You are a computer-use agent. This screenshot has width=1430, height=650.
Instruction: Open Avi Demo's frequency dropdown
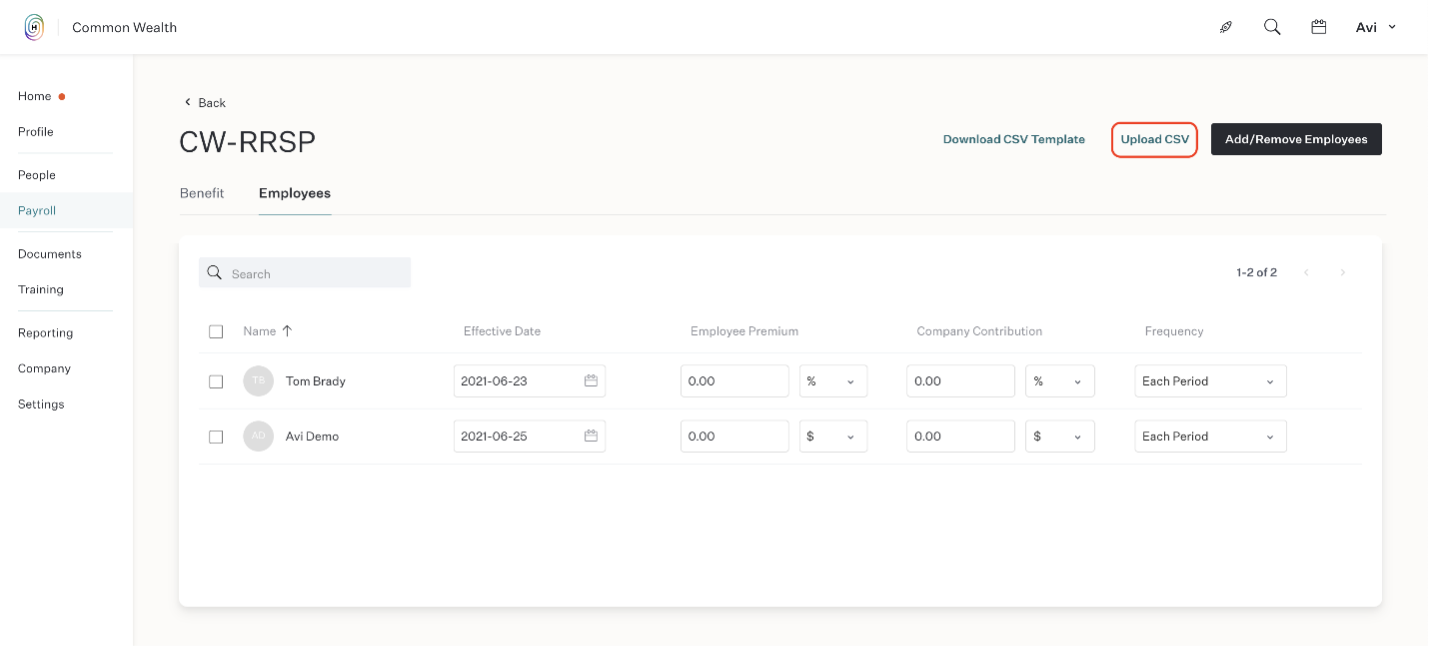tap(1210, 436)
